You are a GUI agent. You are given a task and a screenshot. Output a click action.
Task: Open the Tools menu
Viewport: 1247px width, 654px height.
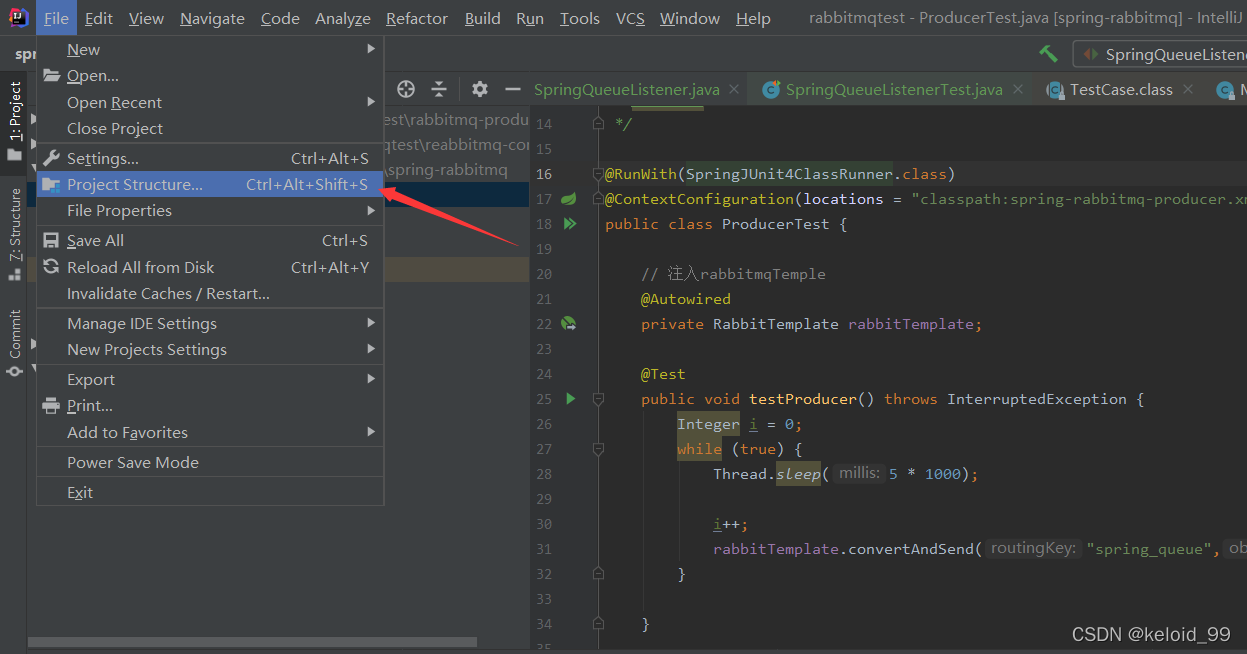pyautogui.click(x=580, y=18)
